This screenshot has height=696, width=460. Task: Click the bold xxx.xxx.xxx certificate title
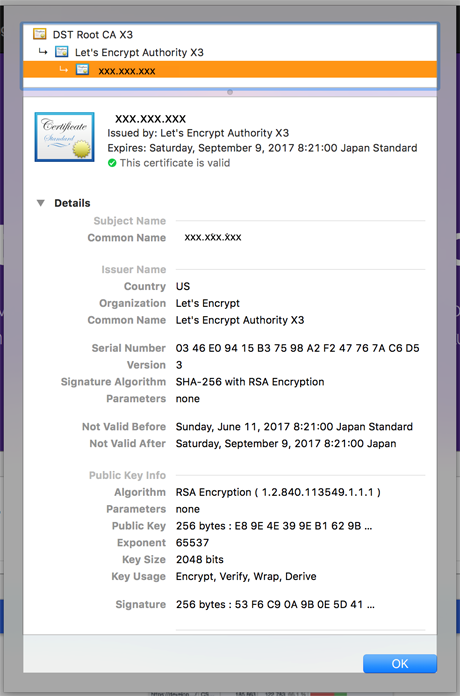[x=151, y=119]
